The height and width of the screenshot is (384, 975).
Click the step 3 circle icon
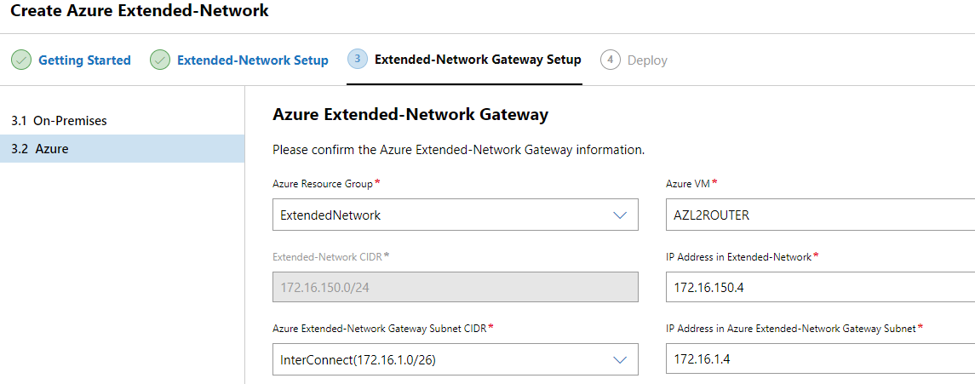tap(358, 60)
